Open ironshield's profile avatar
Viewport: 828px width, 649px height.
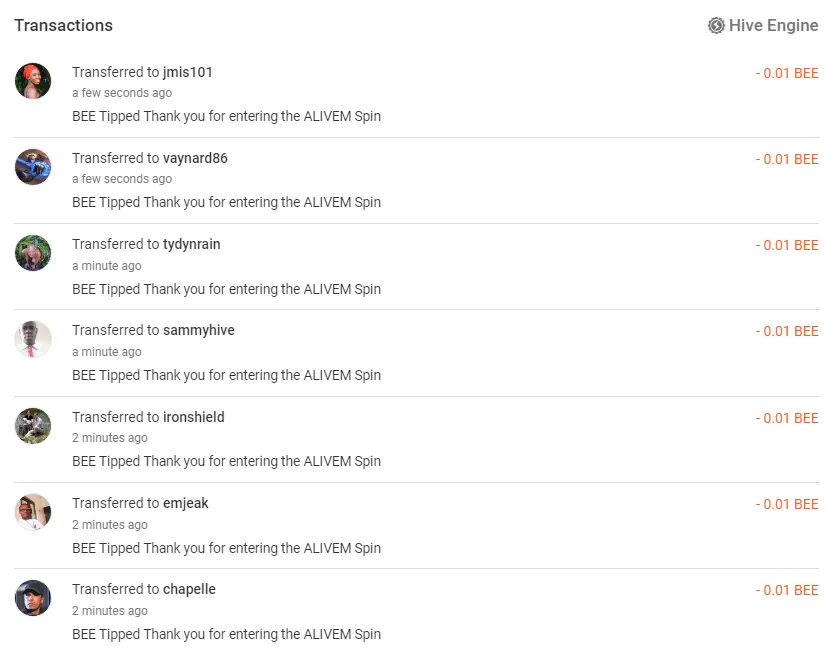pos(33,426)
